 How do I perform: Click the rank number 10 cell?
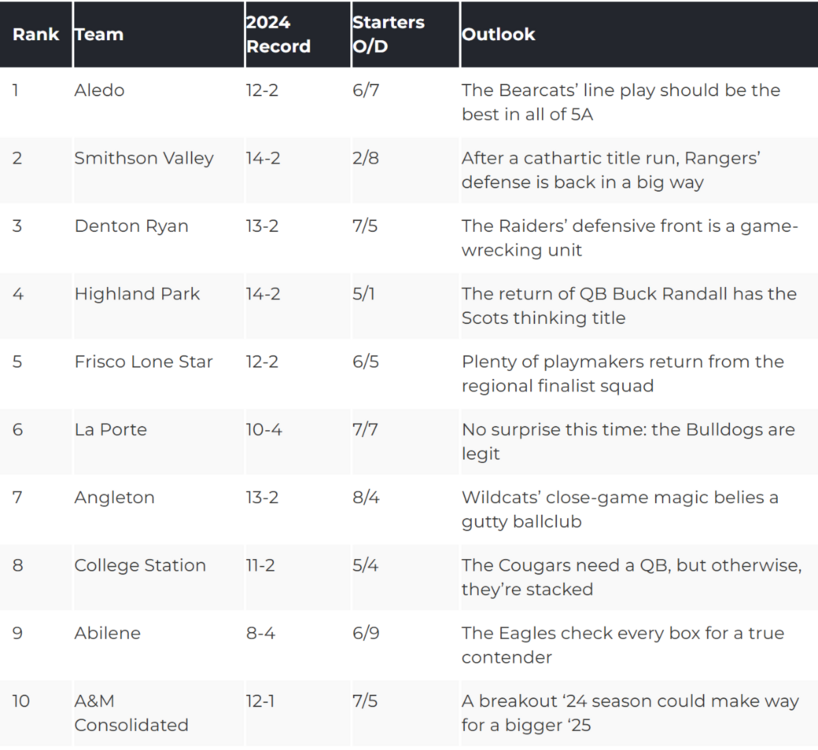(21, 702)
